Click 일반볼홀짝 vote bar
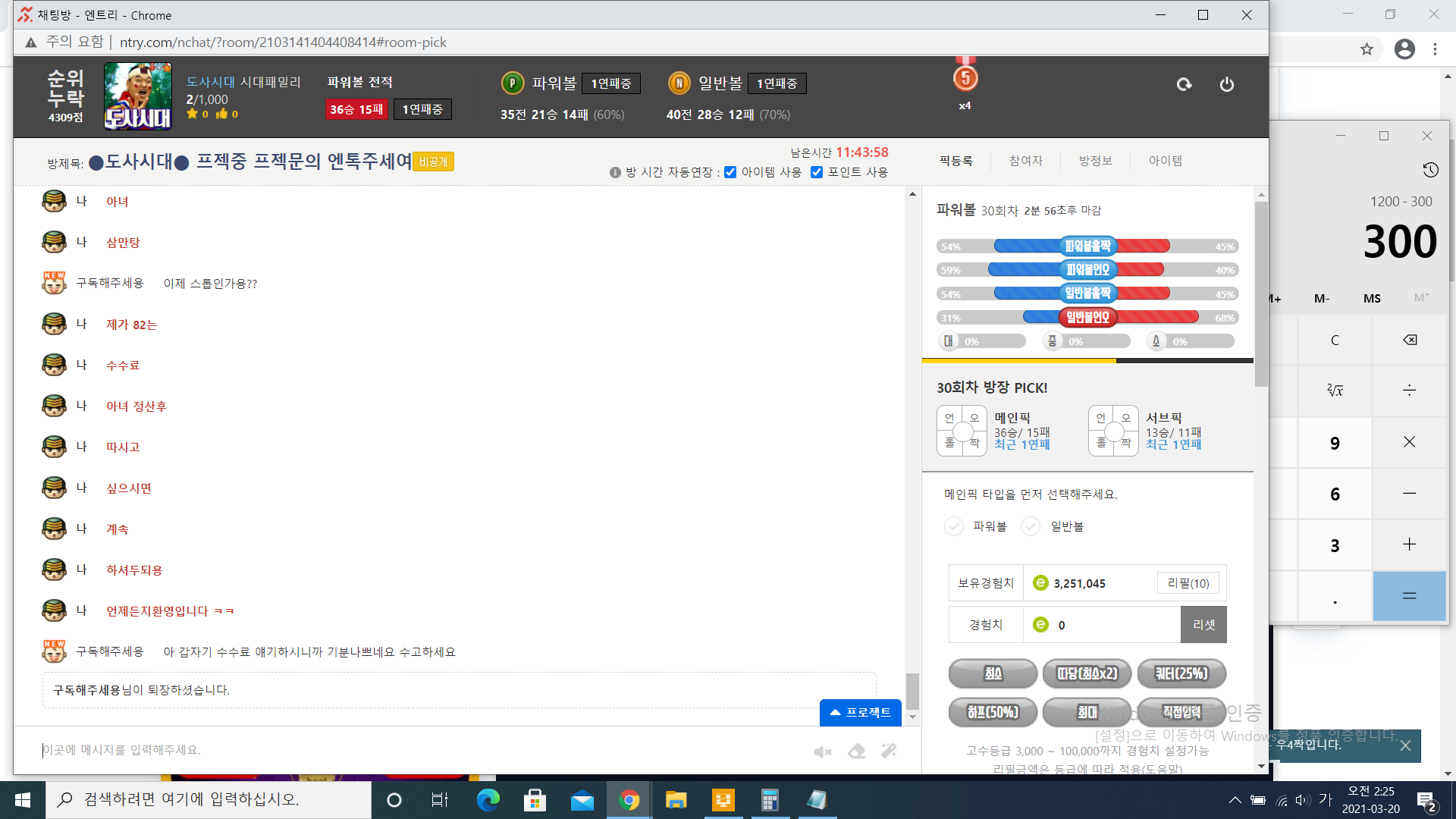The height and width of the screenshot is (819, 1456). [1087, 293]
